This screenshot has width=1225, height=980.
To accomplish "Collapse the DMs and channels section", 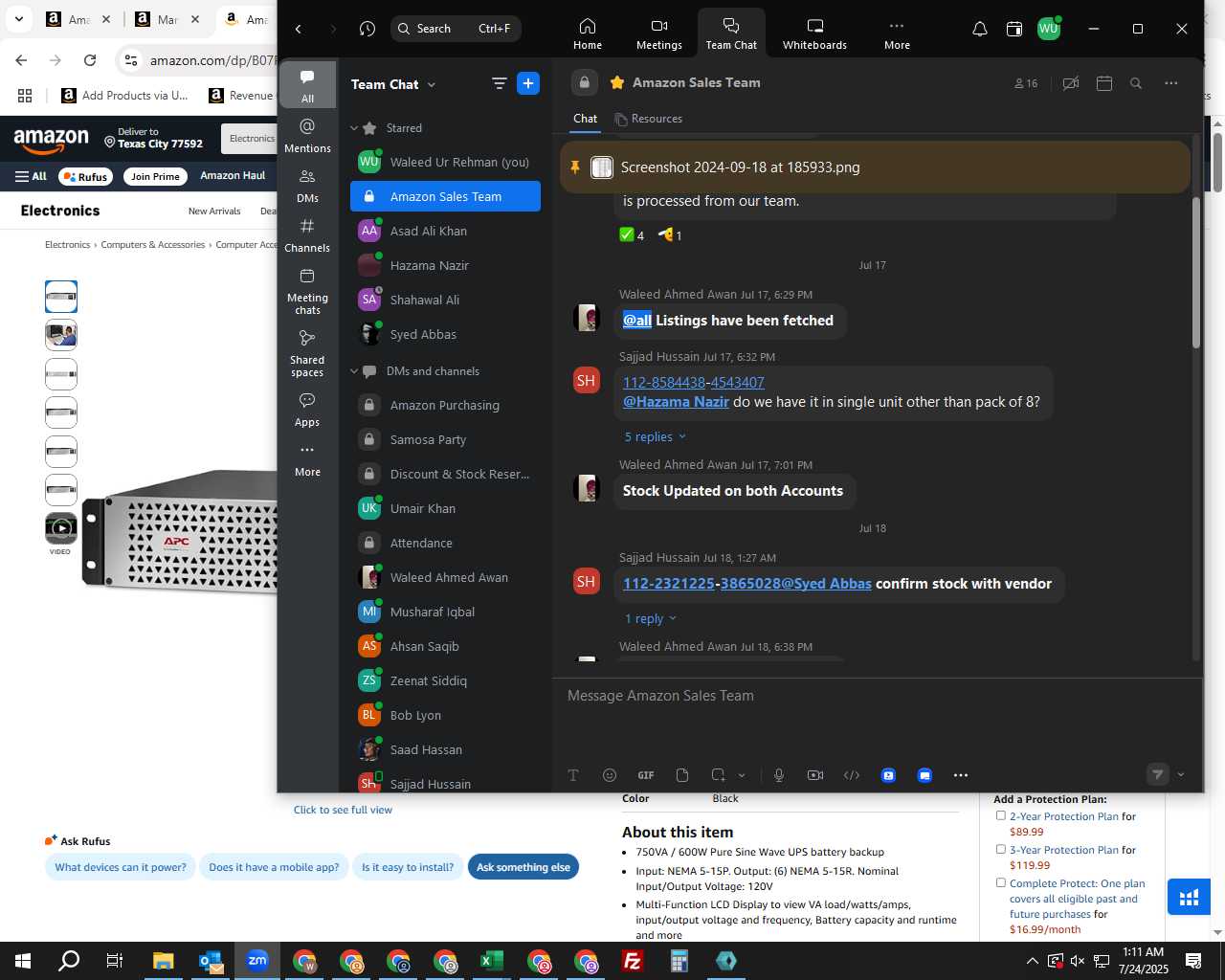I will [354, 371].
